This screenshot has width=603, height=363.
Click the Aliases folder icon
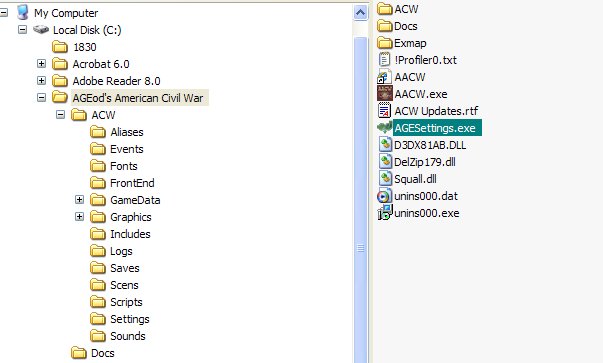pyautogui.click(x=98, y=132)
